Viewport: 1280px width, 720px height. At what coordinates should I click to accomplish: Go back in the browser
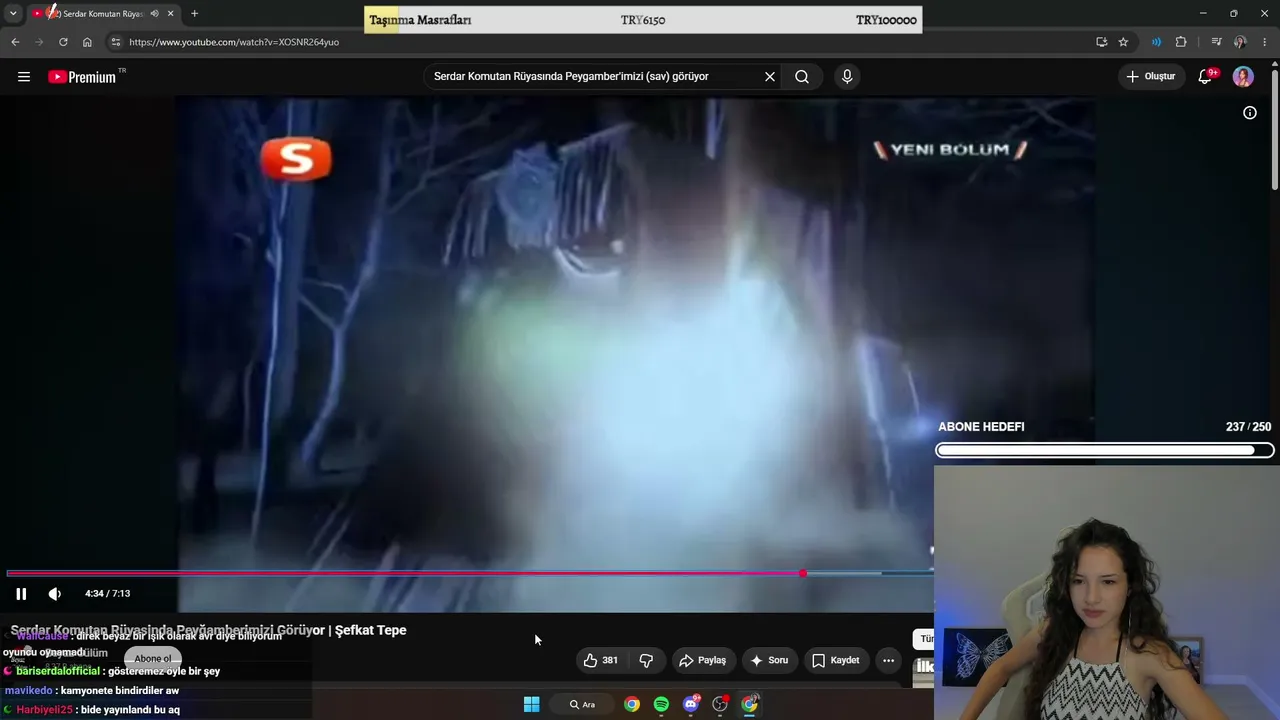[x=15, y=42]
